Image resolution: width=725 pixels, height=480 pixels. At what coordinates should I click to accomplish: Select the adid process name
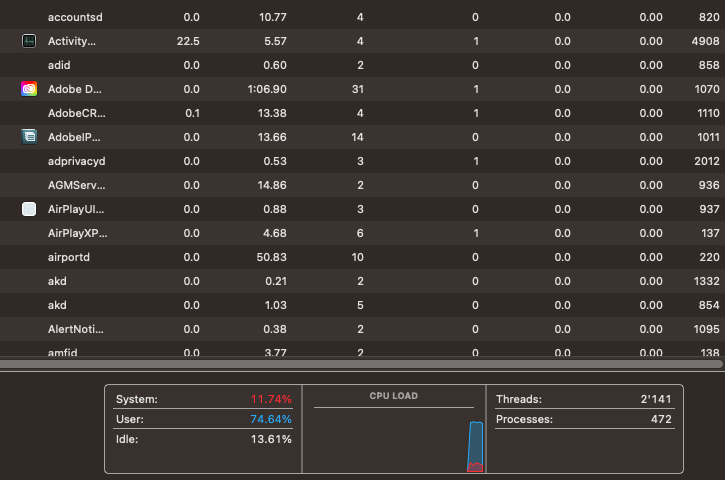(x=59, y=65)
